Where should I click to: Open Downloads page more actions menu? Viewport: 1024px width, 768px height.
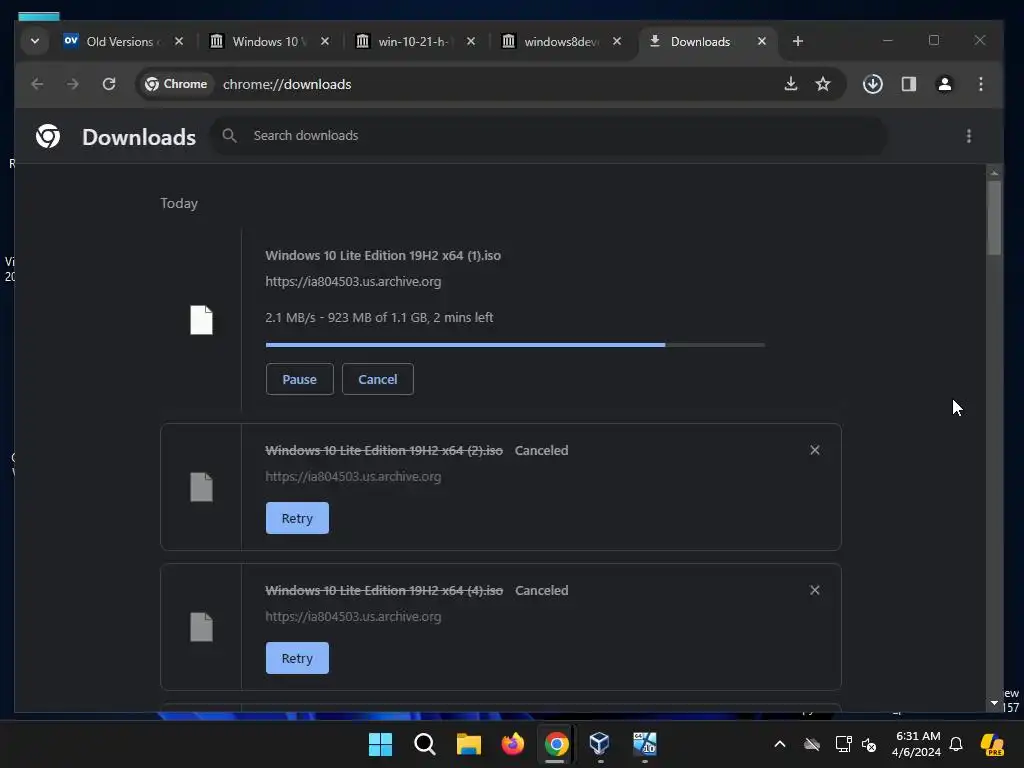pyautogui.click(x=968, y=136)
